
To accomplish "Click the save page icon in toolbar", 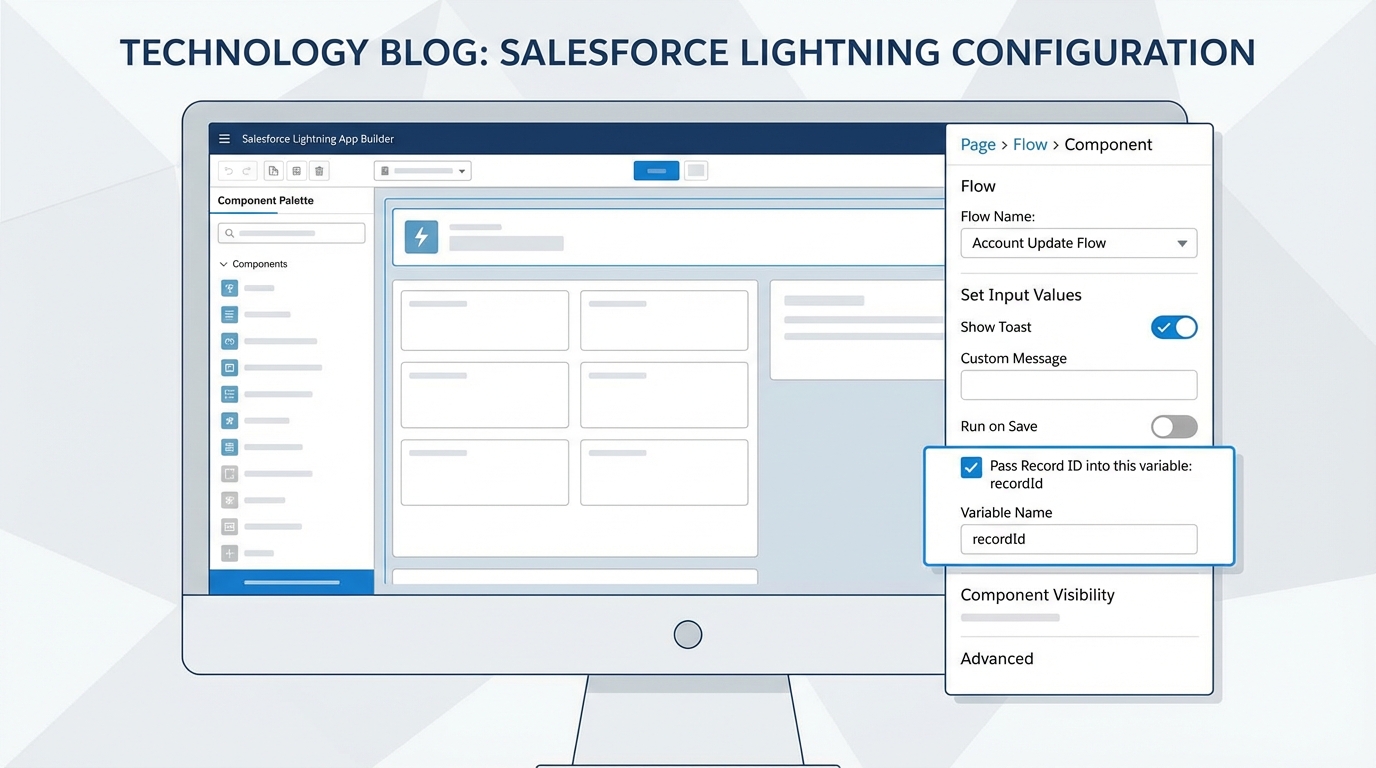I will (296, 170).
